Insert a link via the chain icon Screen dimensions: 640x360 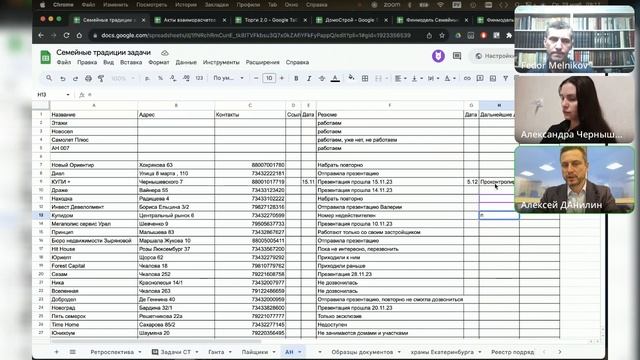467,78
